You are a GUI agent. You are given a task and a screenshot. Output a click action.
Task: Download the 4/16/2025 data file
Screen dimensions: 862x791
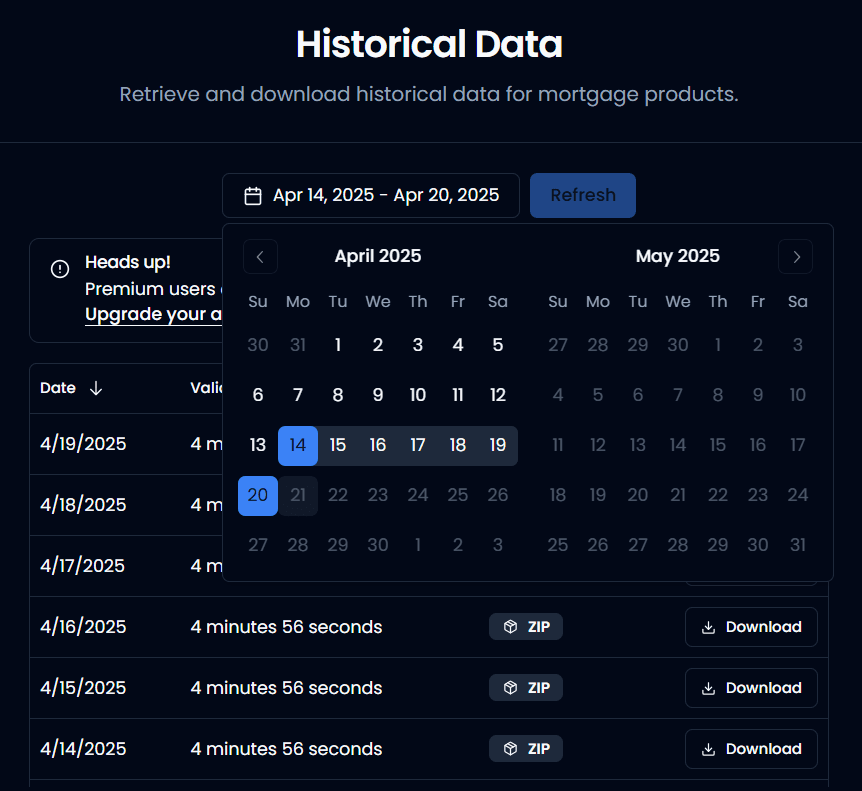point(751,627)
